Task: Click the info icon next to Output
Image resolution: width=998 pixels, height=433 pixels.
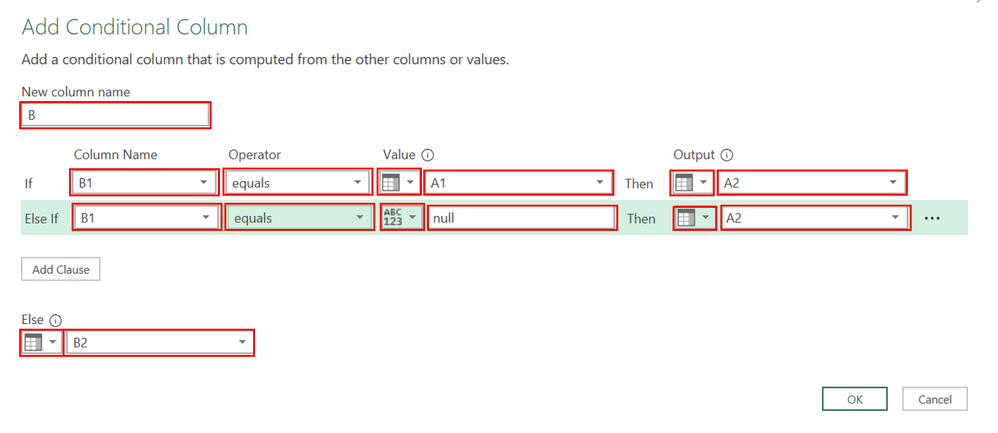Action: [x=726, y=155]
